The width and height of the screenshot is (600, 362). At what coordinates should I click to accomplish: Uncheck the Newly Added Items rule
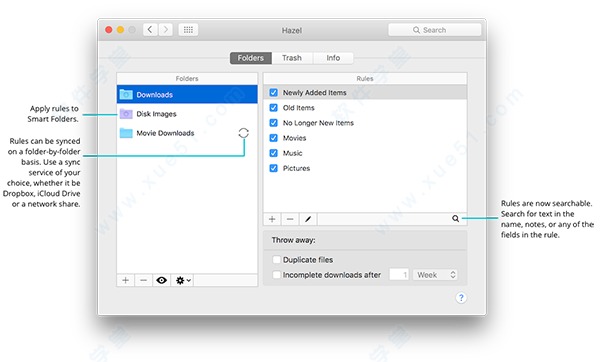point(274,93)
